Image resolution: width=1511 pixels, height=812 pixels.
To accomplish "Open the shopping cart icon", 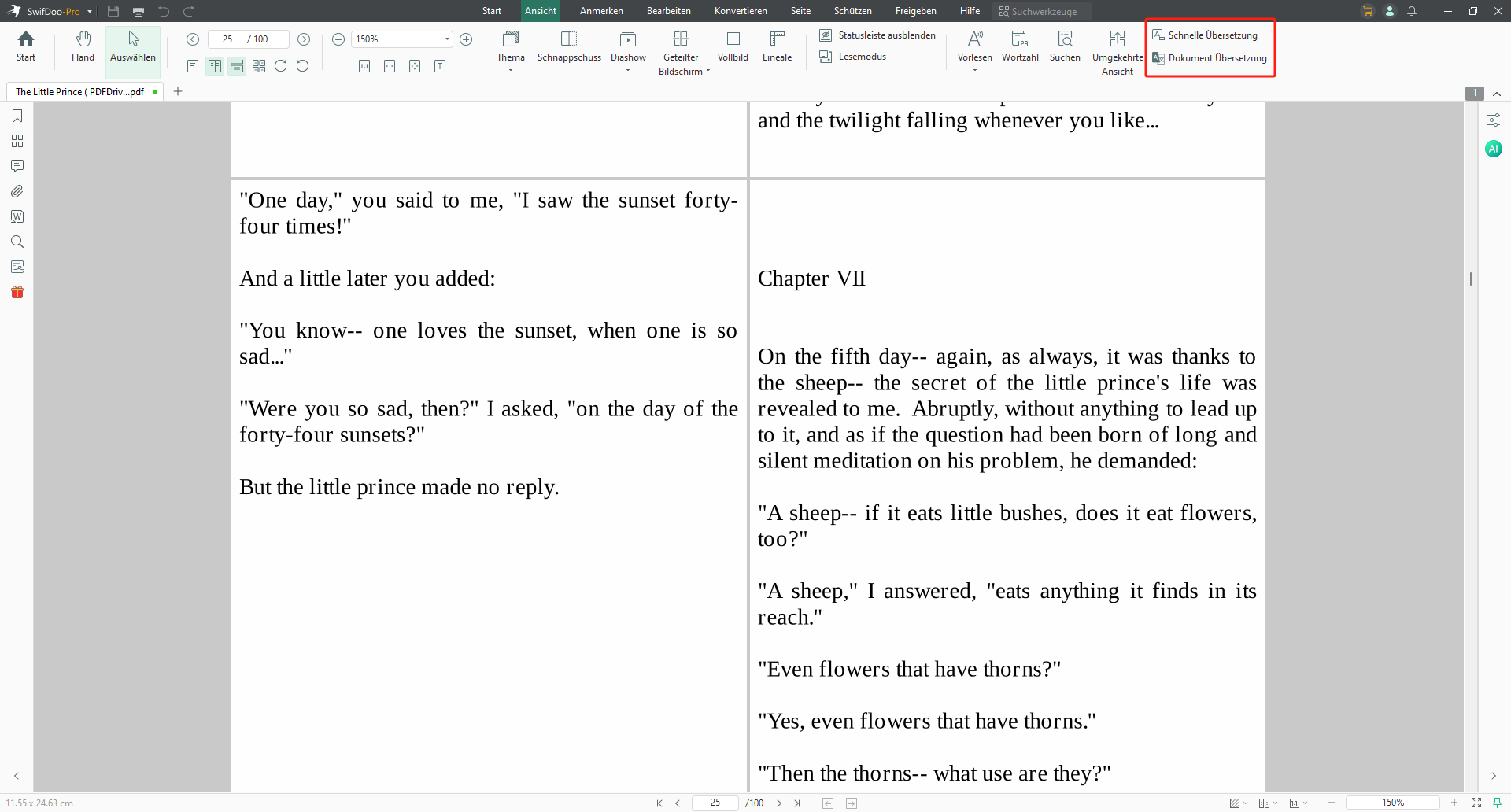I will pyautogui.click(x=1368, y=11).
